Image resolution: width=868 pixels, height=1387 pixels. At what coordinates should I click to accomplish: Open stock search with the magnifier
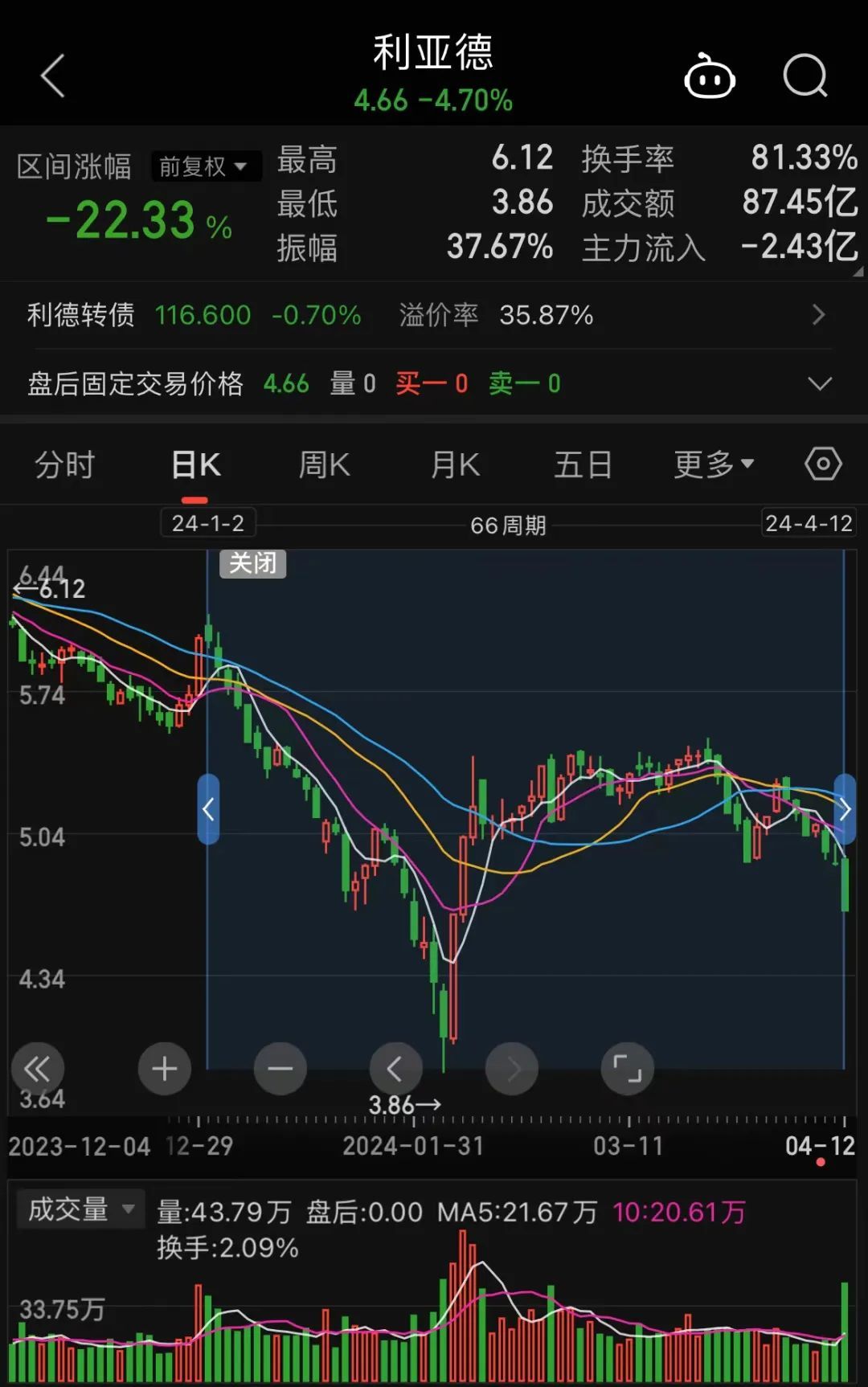tap(805, 76)
